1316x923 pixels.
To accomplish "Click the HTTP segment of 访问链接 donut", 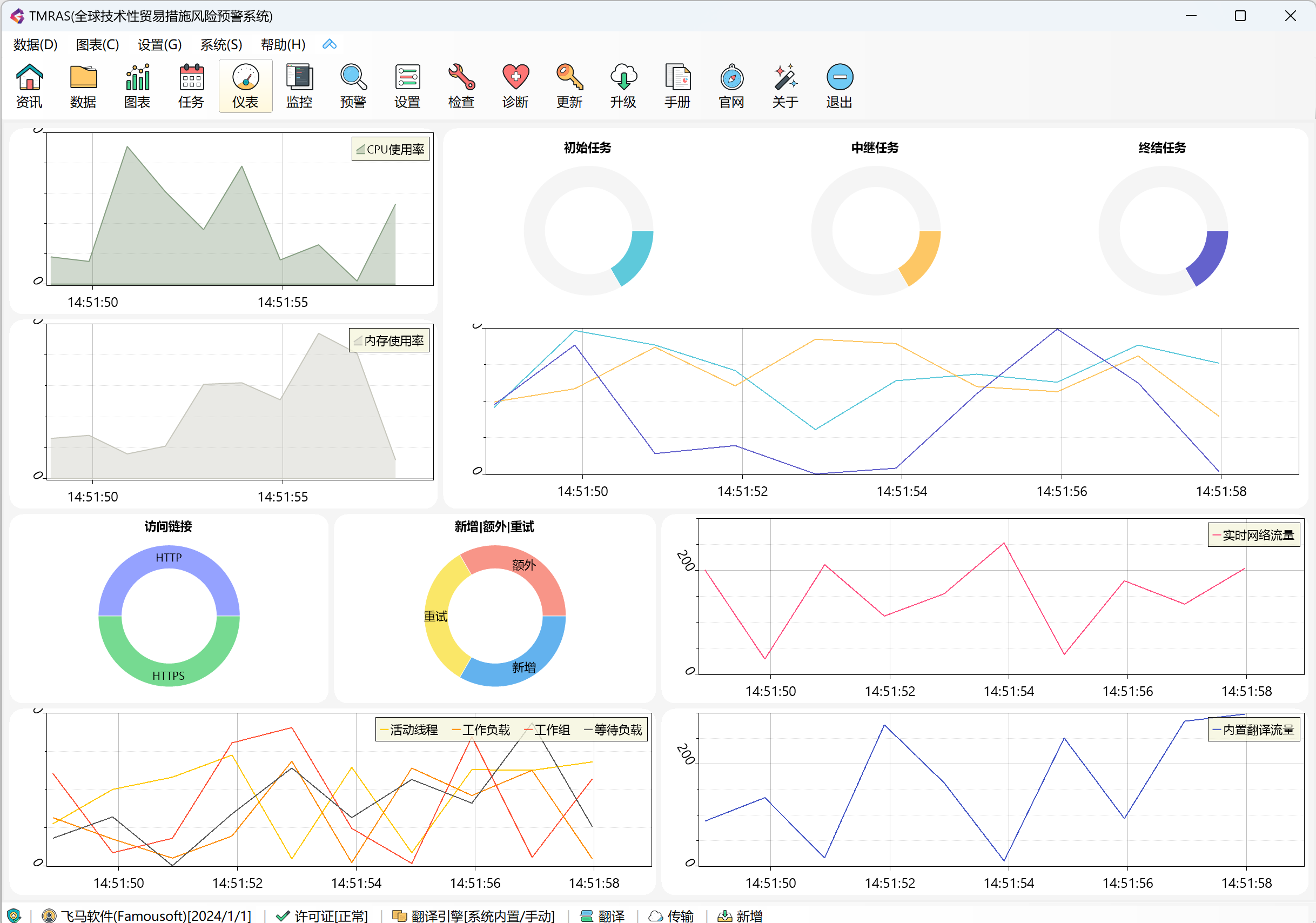I will coord(169,557).
